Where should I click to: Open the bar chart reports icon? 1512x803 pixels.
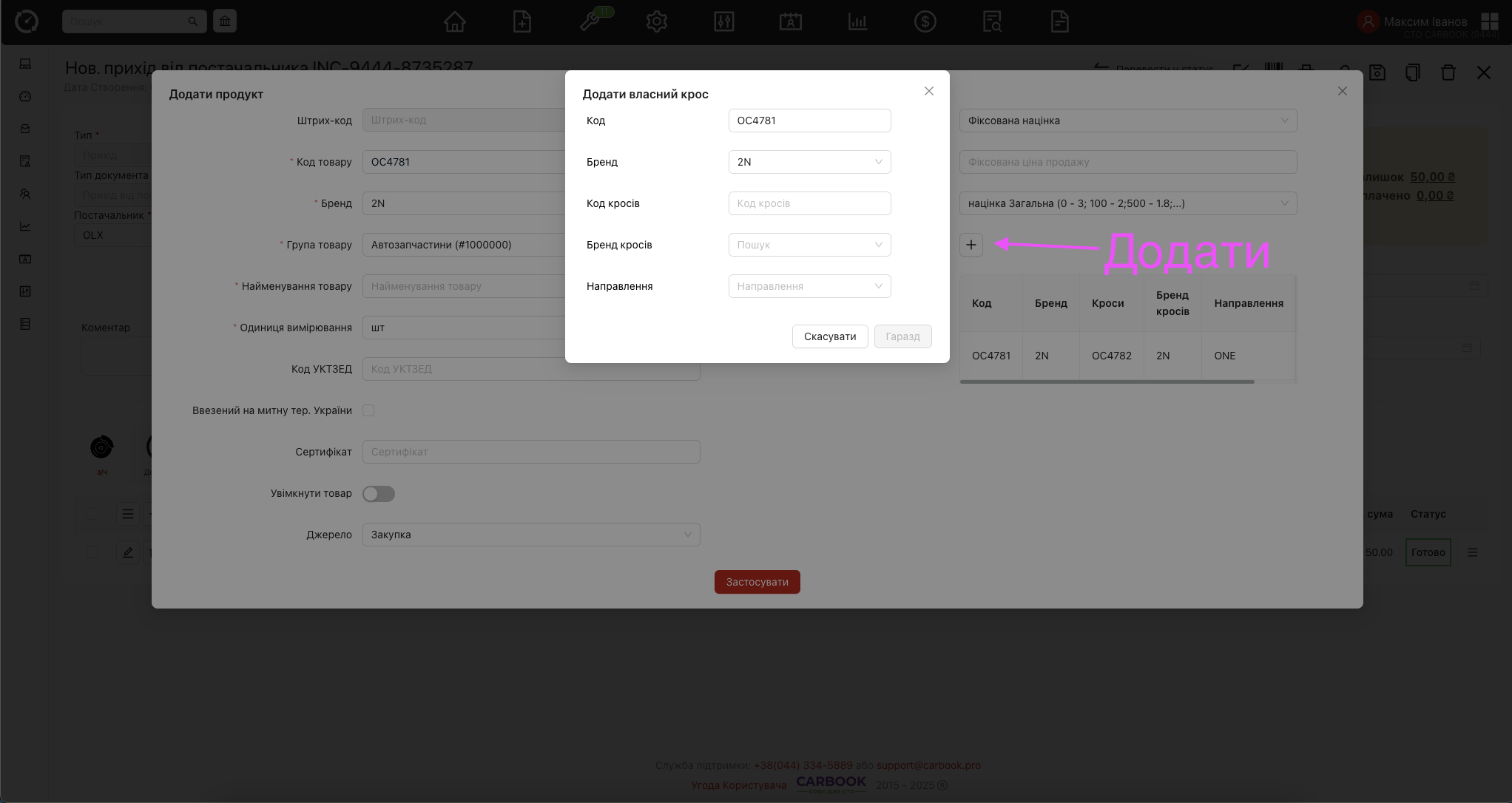[857, 21]
